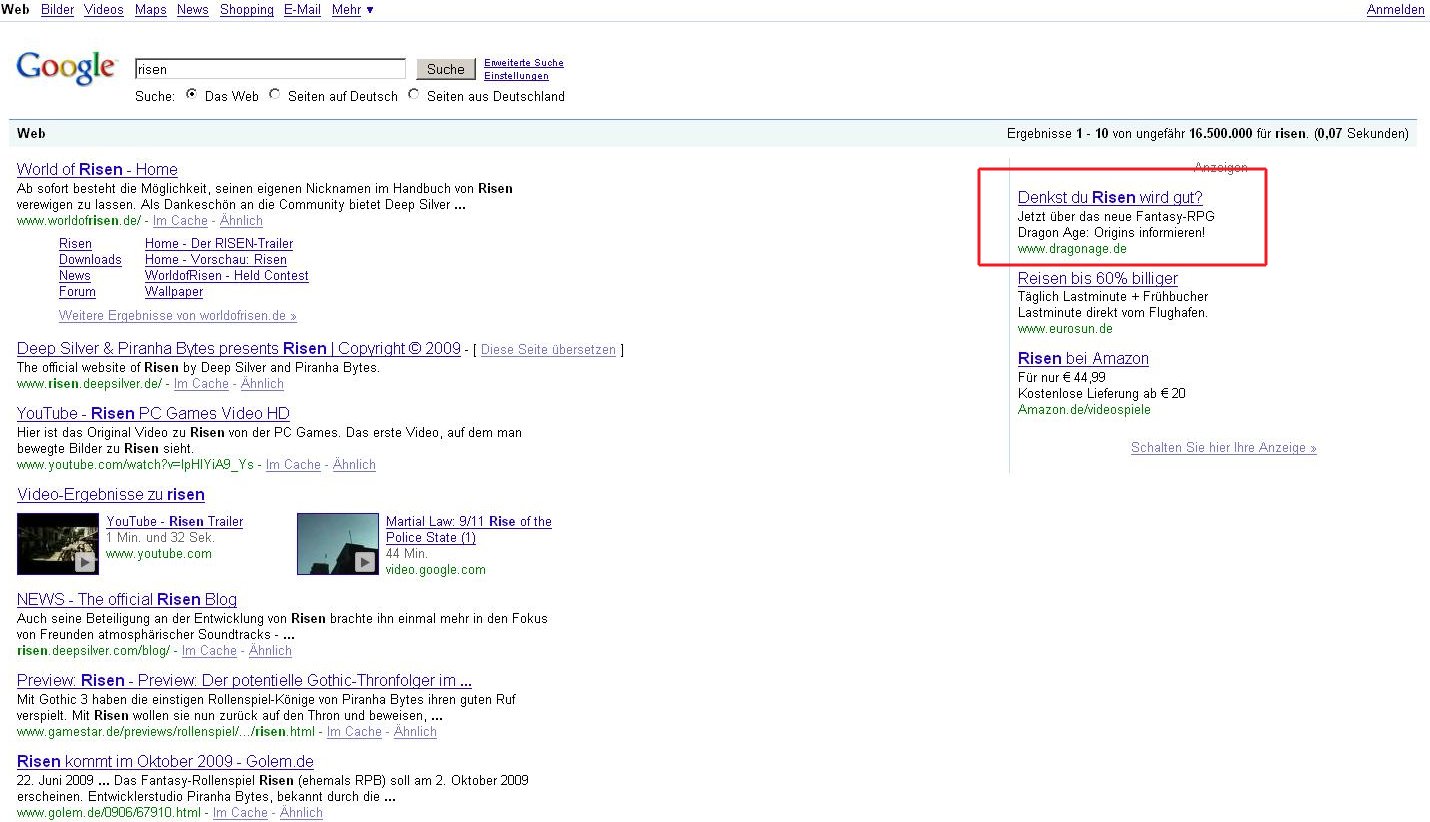Click the Amazon.de/videospiele ad URL text
1430x822 pixels.
(1084, 410)
